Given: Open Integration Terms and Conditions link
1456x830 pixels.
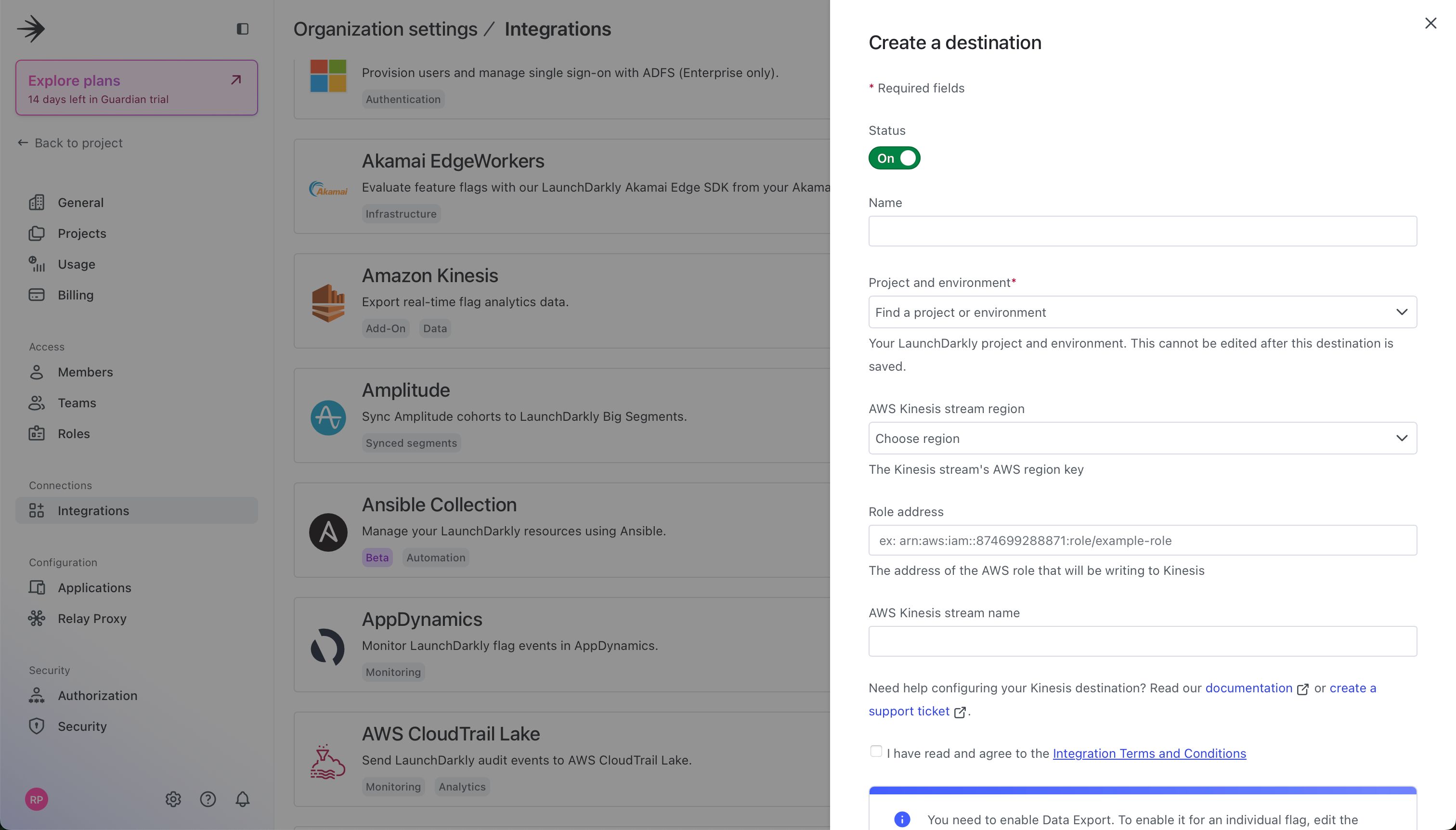Looking at the screenshot, I should click(1149, 753).
